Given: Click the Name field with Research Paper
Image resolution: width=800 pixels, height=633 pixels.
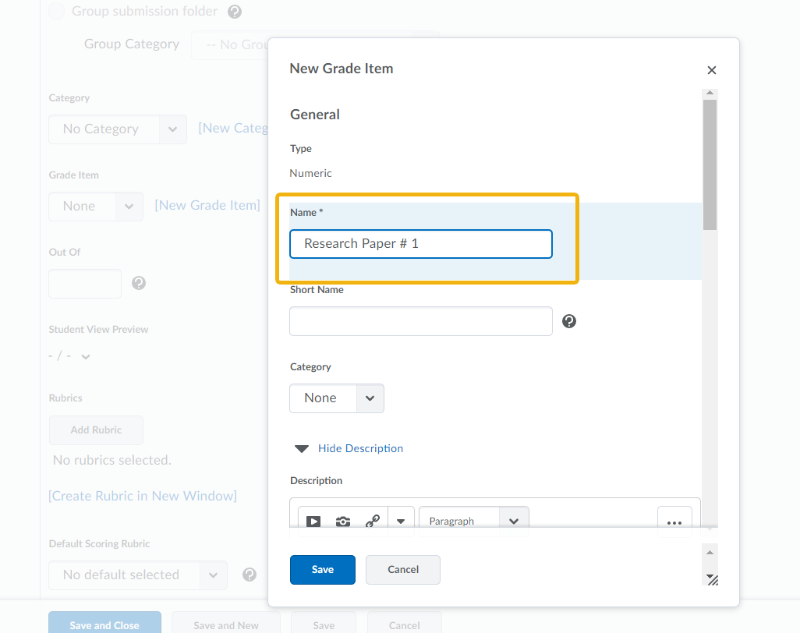Looking at the screenshot, I should [420, 244].
